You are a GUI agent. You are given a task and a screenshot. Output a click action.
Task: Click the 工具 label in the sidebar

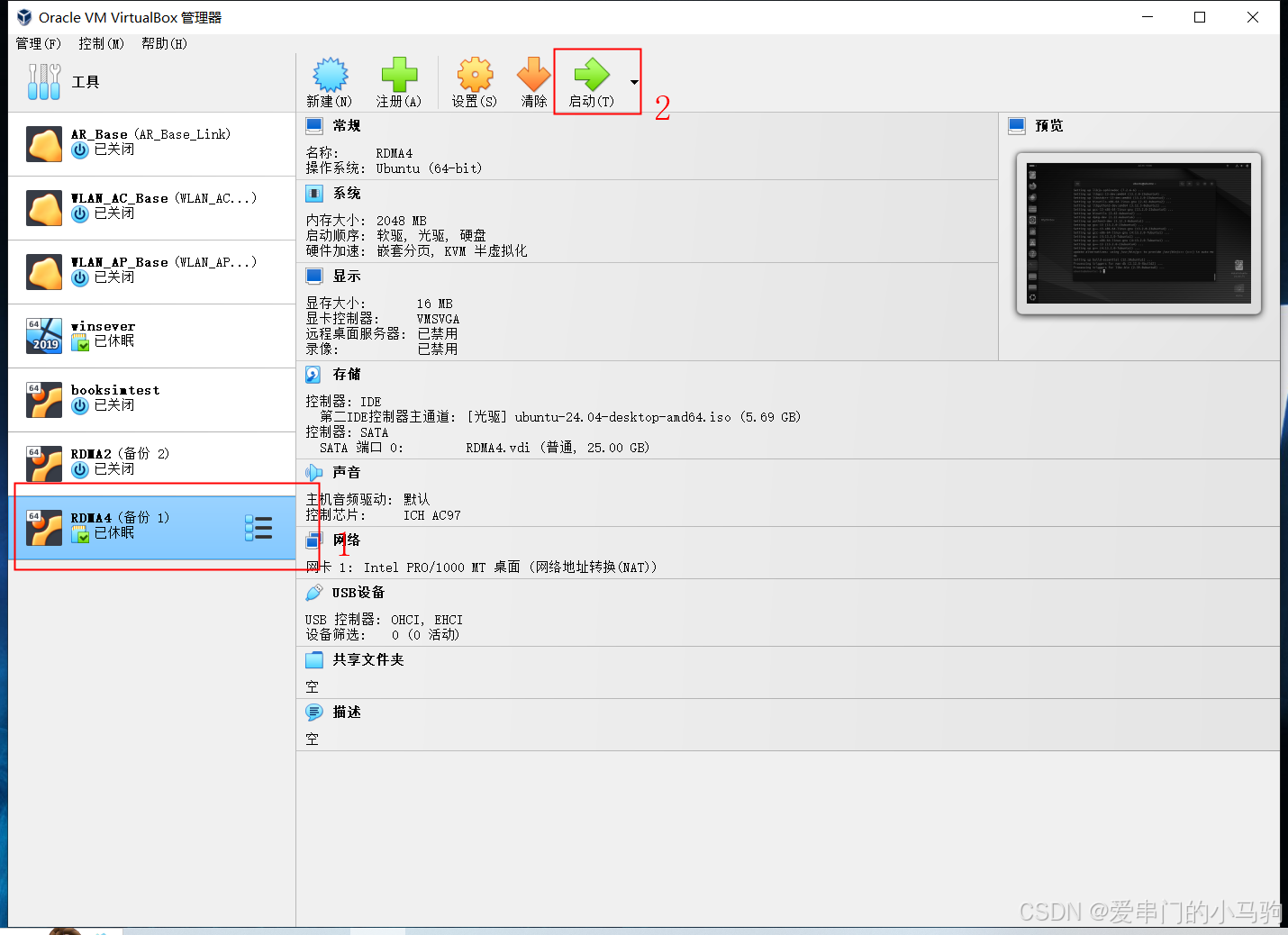[x=86, y=82]
